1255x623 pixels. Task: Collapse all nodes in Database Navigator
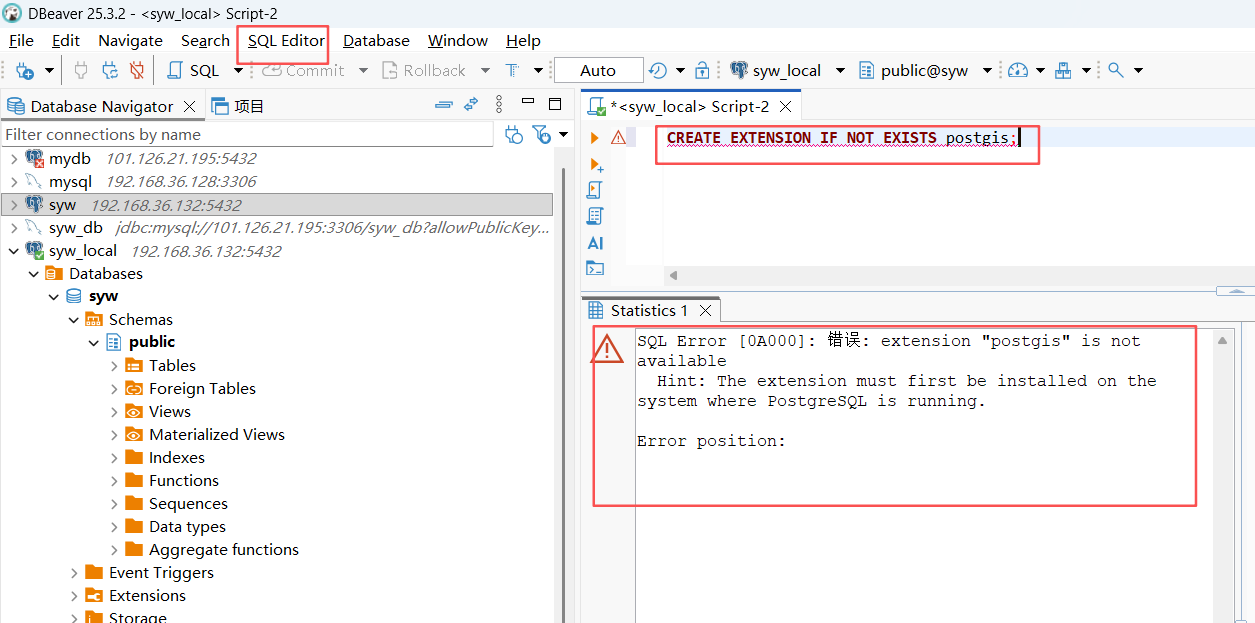click(444, 105)
